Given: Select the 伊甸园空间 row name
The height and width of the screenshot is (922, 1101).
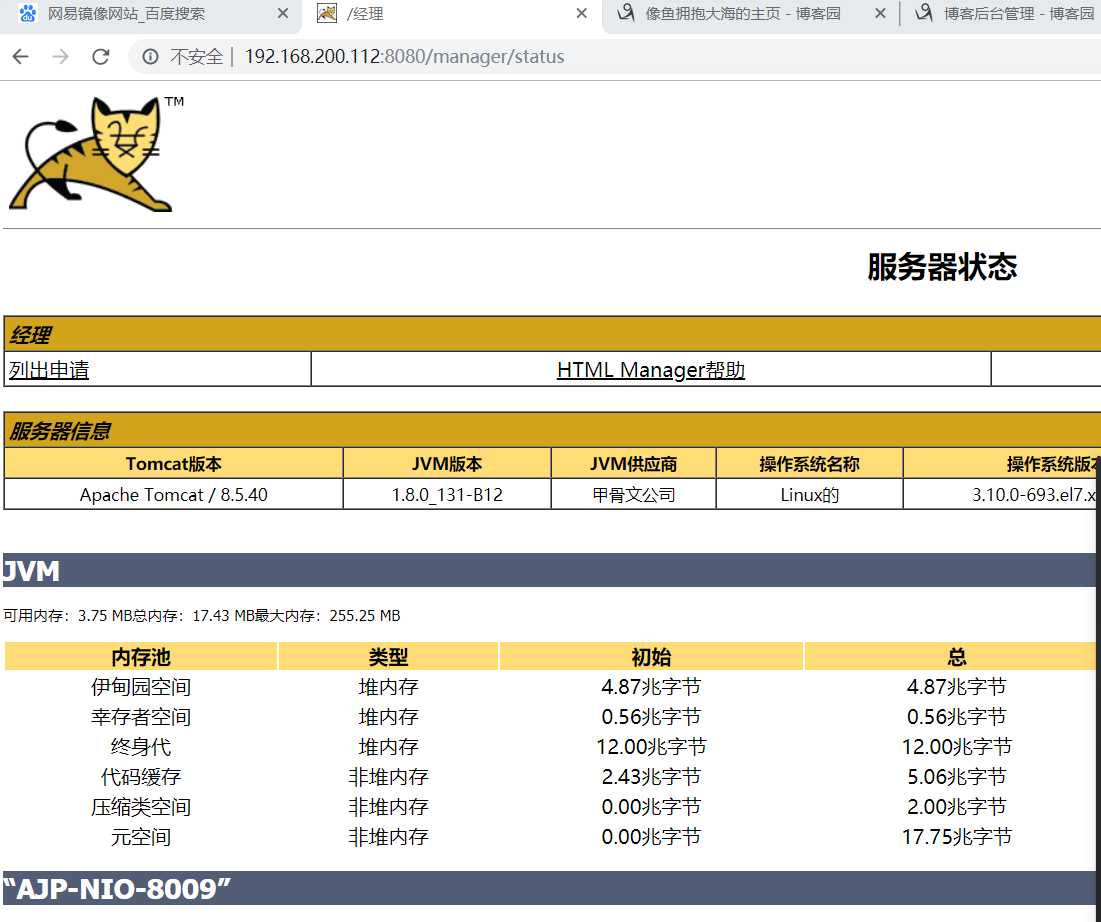Looking at the screenshot, I should point(141,687).
